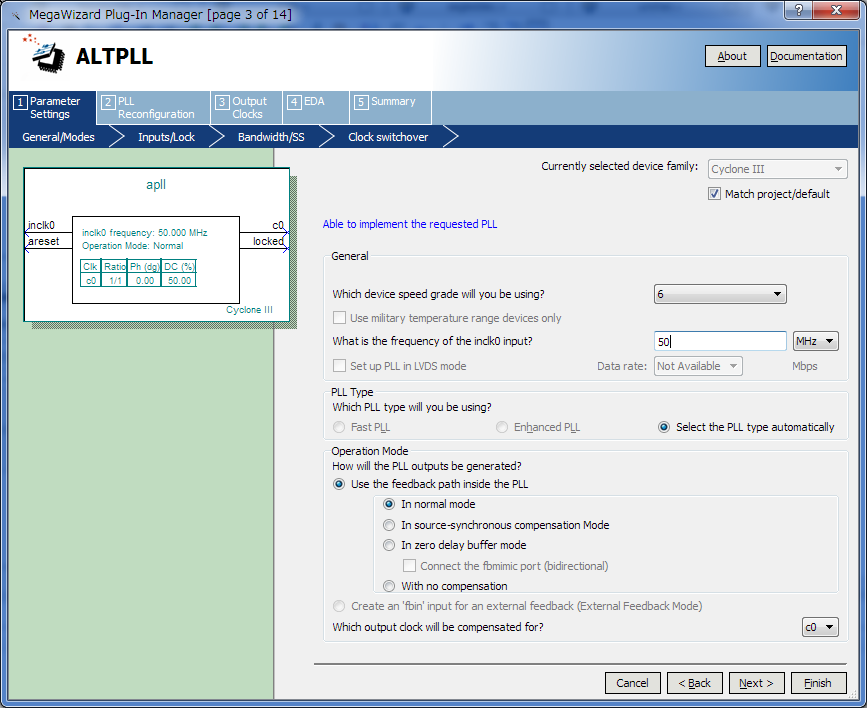Screen dimensions: 867x708
Task: Select the PLL type automatically option
Action: click(664, 427)
